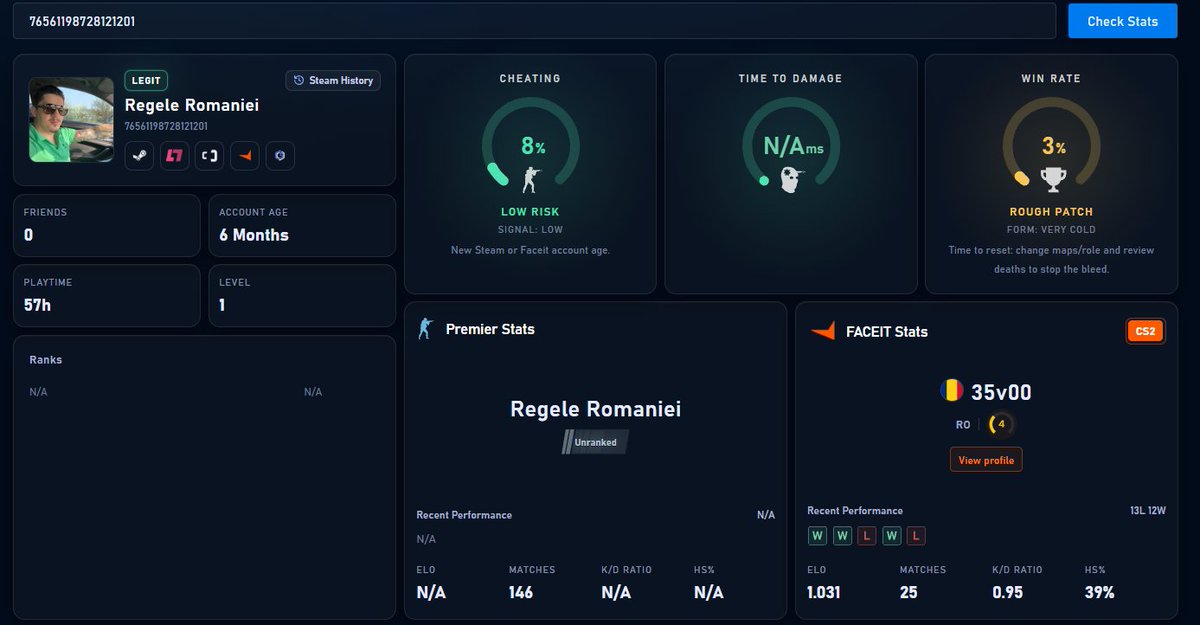Click 'FORM: VERY COLD' text

(1051, 230)
